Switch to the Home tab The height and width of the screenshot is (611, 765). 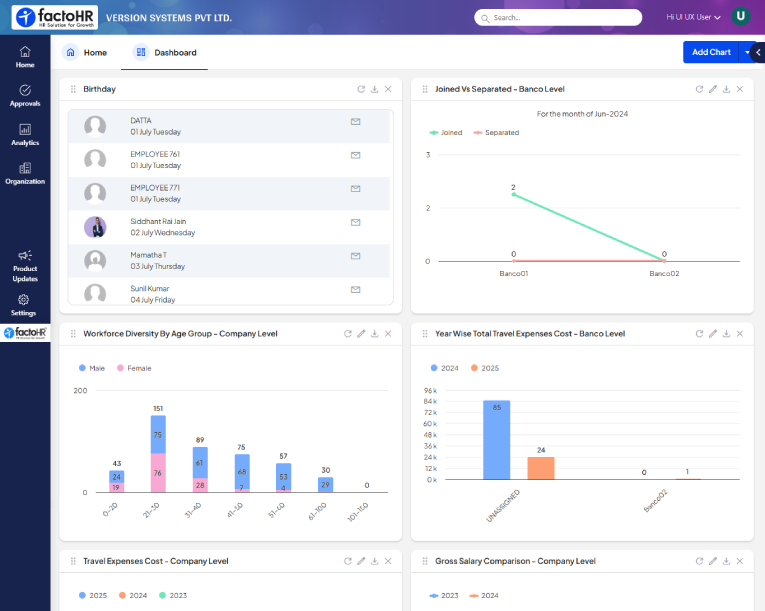point(85,52)
